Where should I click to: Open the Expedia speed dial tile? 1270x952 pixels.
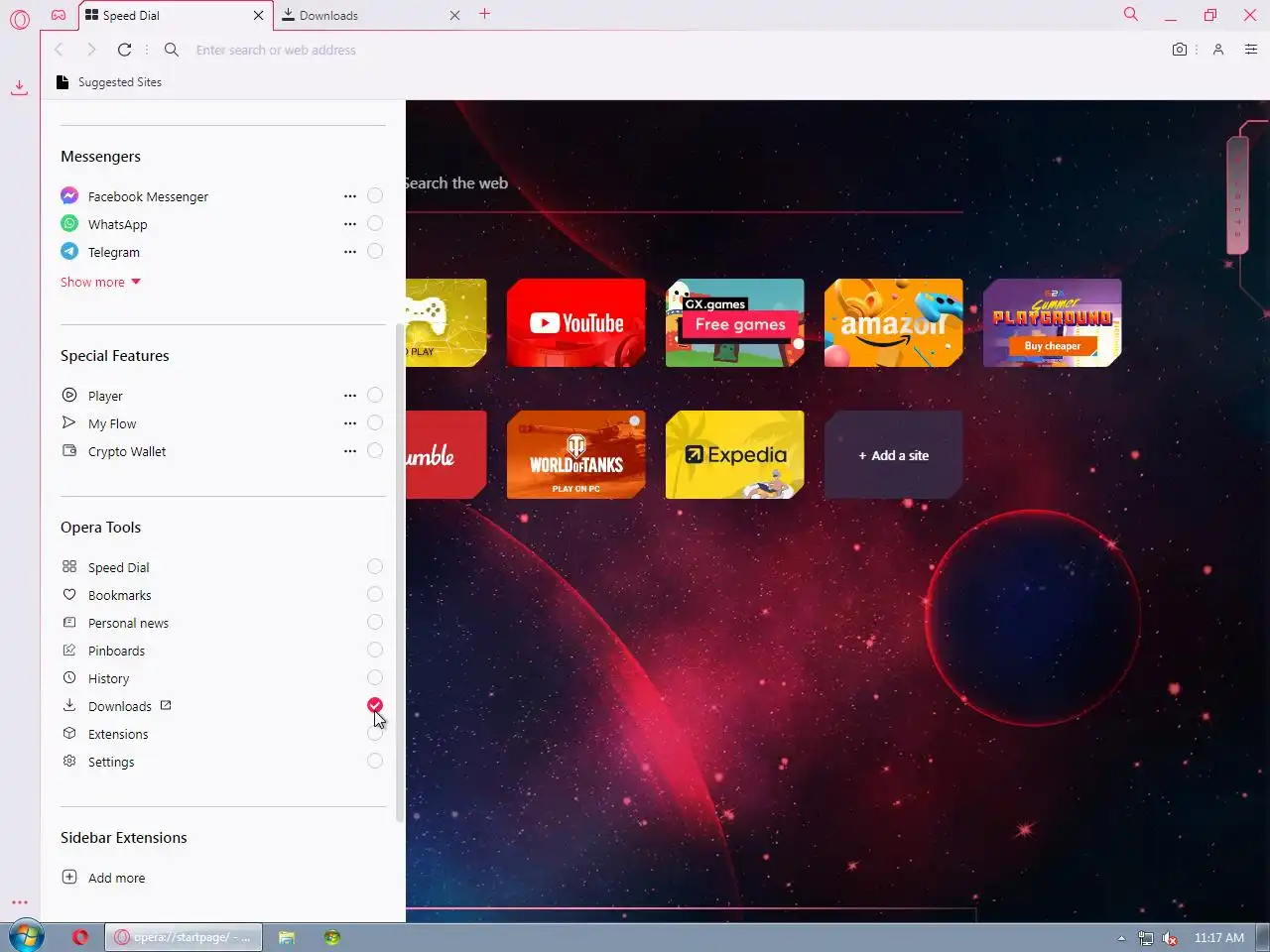click(734, 455)
